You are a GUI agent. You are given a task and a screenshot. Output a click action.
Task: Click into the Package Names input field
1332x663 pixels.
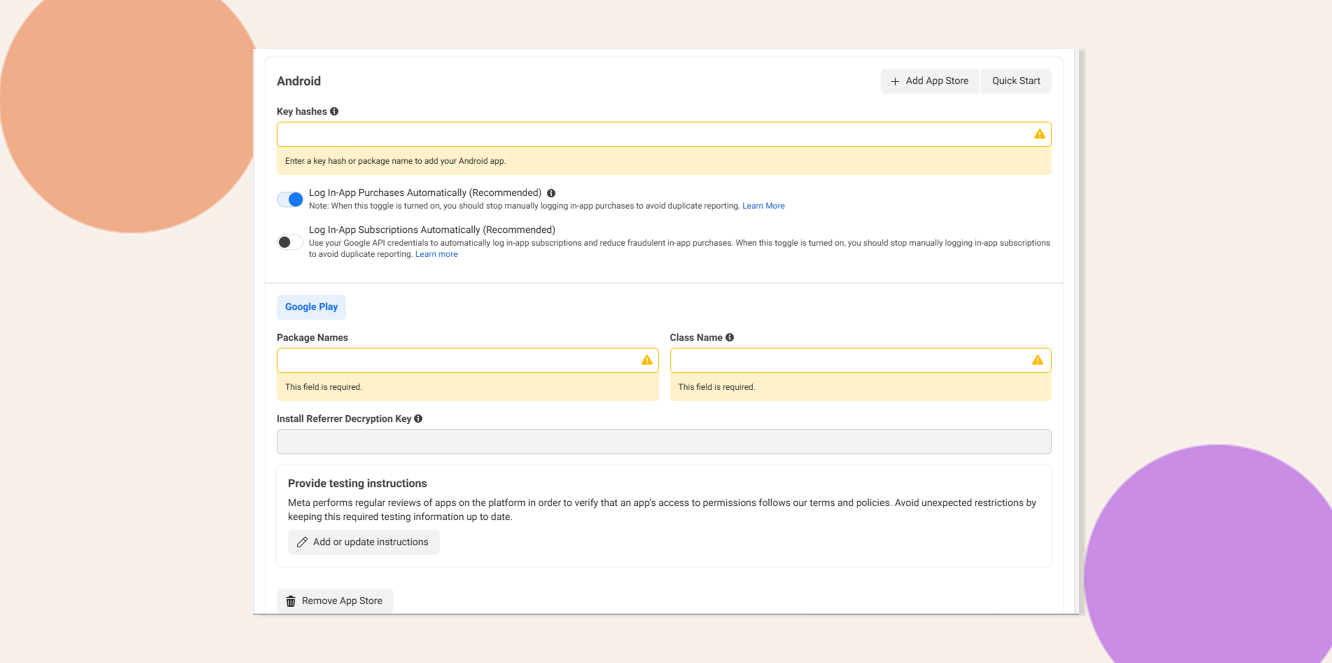pyautogui.click(x=467, y=360)
